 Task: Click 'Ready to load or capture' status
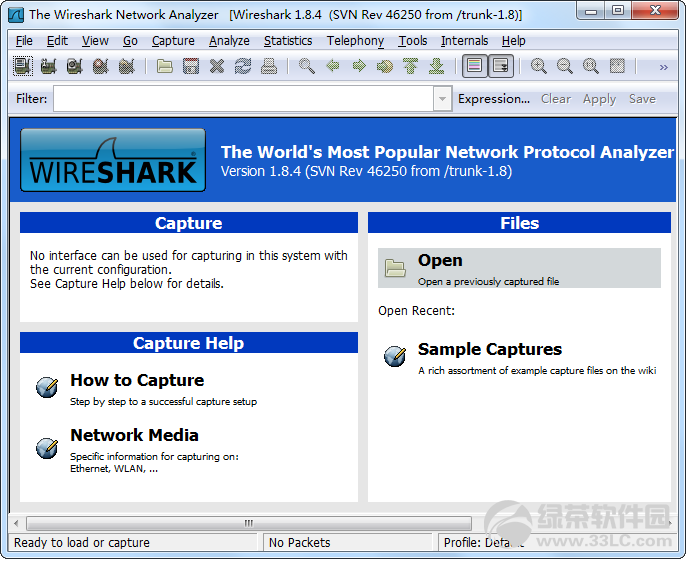[82, 543]
